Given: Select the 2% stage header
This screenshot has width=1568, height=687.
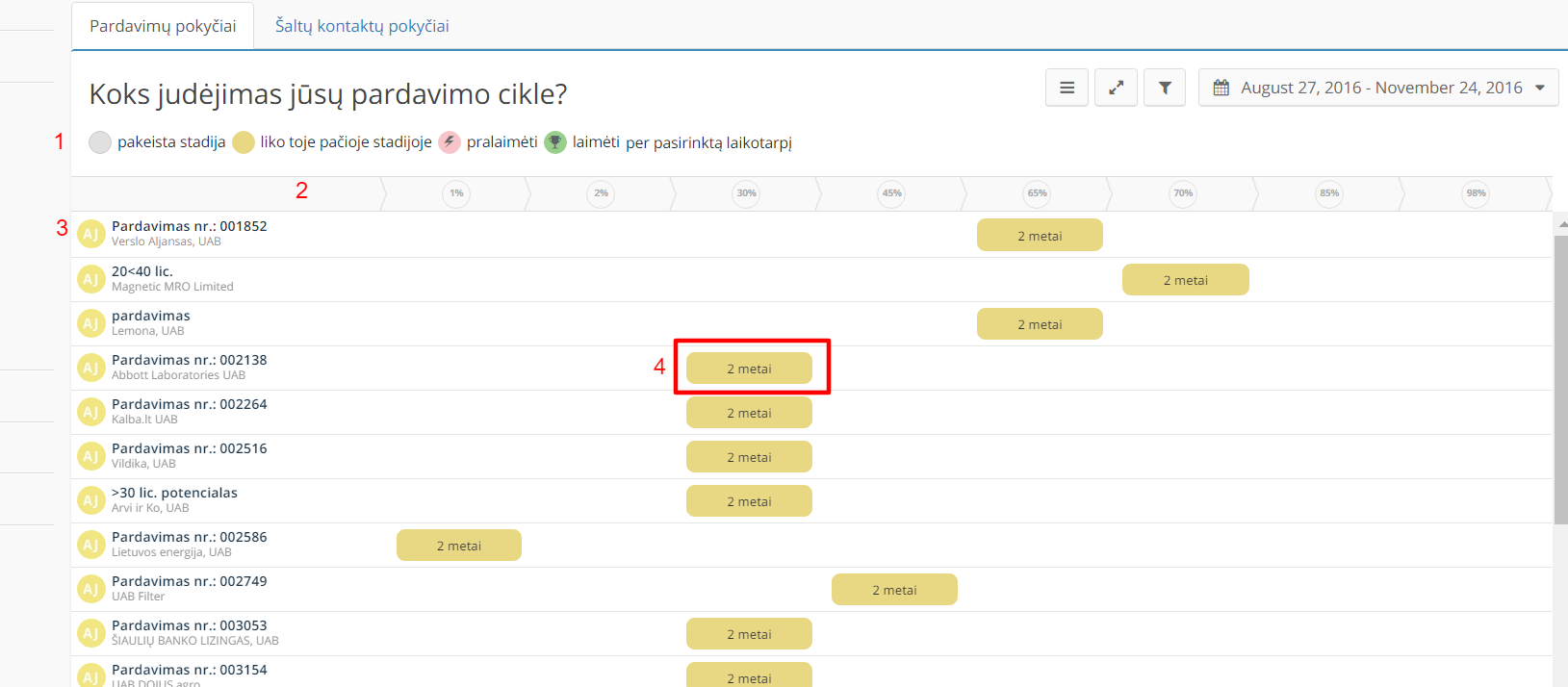Looking at the screenshot, I should (601, 193).
